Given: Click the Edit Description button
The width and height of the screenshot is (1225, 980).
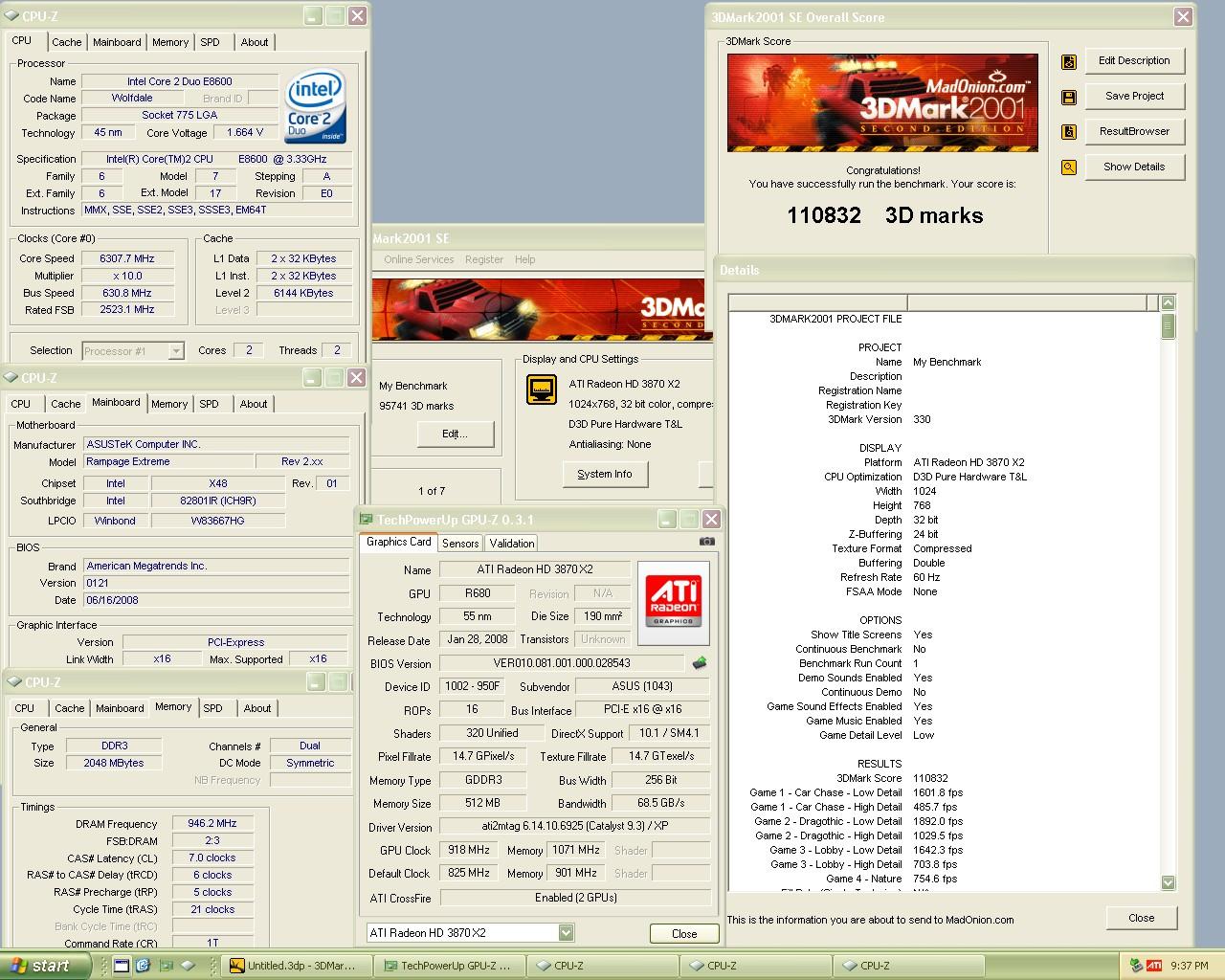Looking at the screenshot, I should tap(1134, 61).
